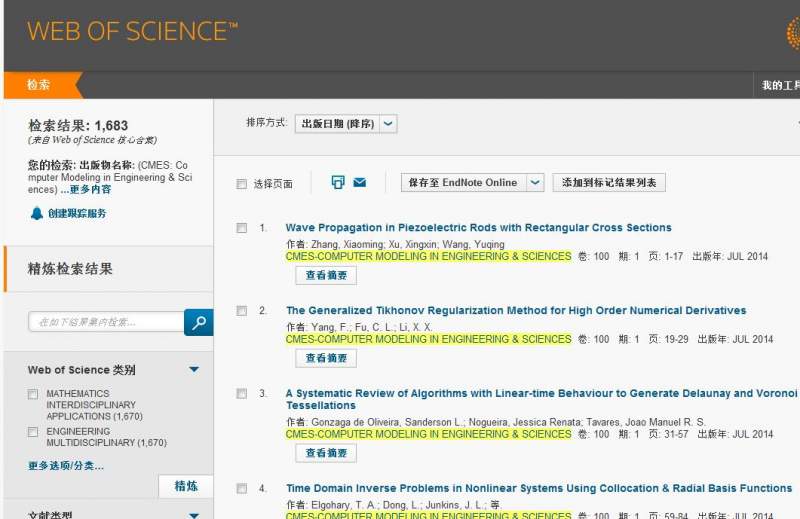View abstract of Tikhonov Regularization paper
The height and width of the screenshot is (519, 800).
click(326, 358)
